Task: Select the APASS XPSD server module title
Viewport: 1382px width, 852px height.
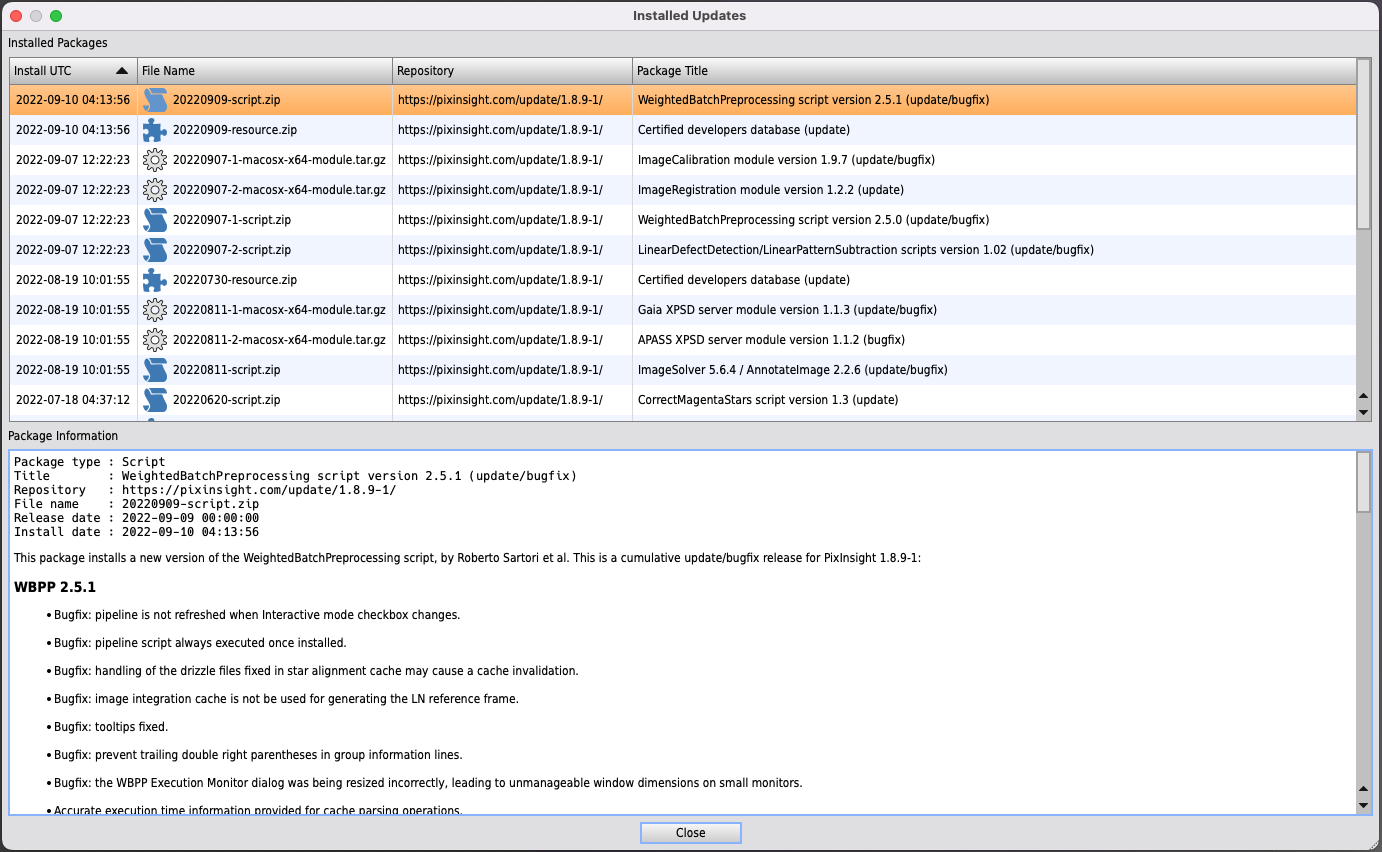Action: [771, 340]
